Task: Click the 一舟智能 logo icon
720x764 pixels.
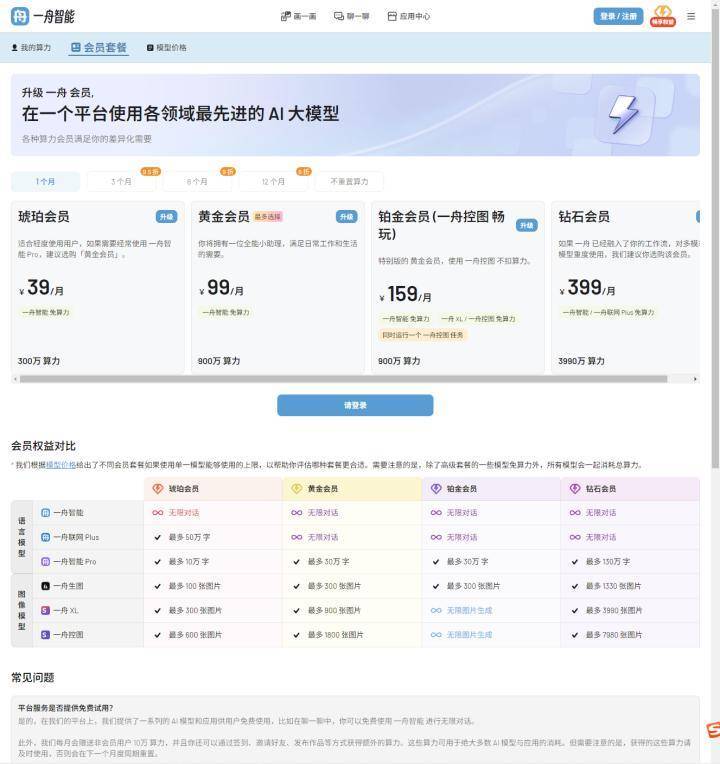Action: 20,16
